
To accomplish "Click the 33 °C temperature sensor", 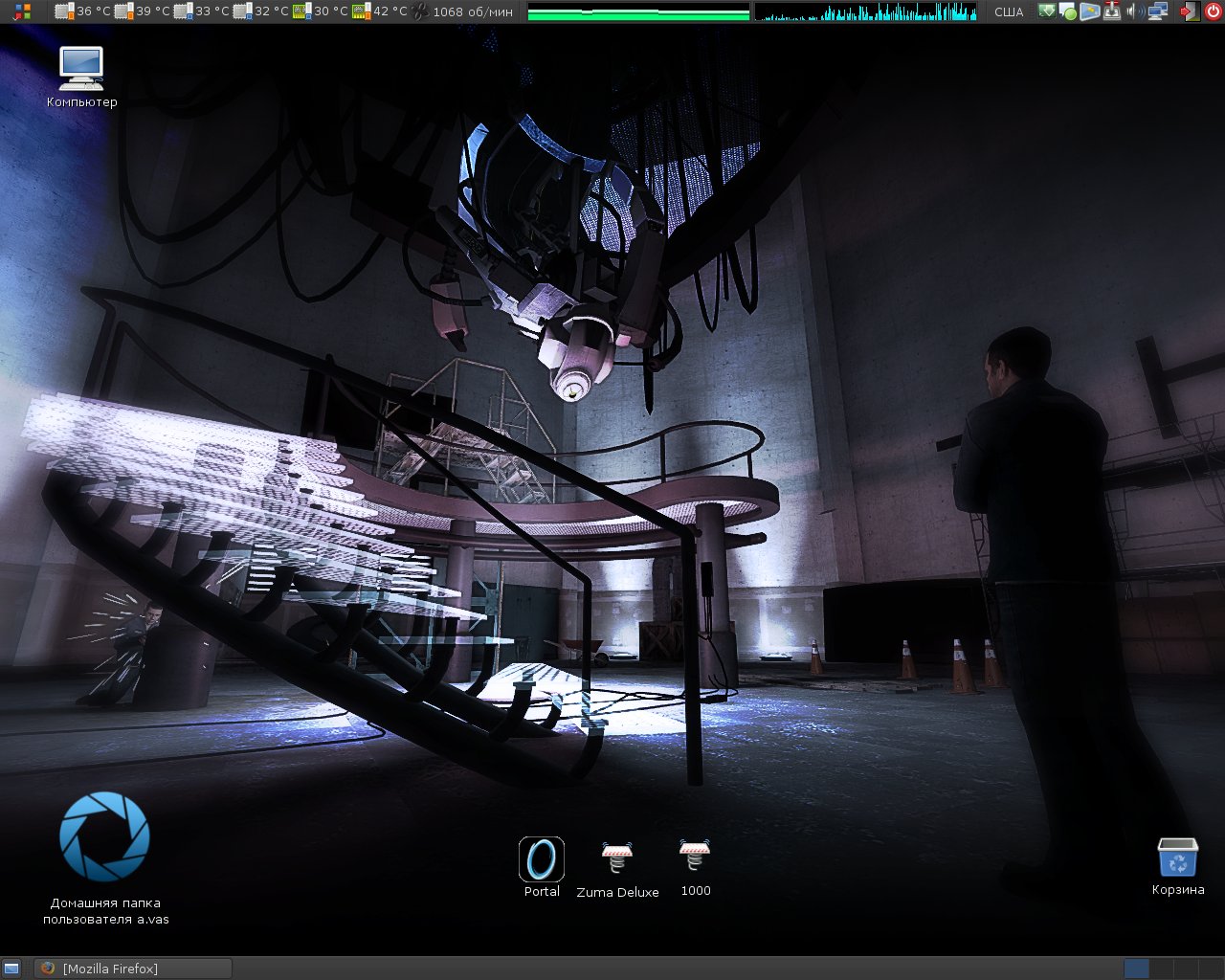I will (202, 11).
